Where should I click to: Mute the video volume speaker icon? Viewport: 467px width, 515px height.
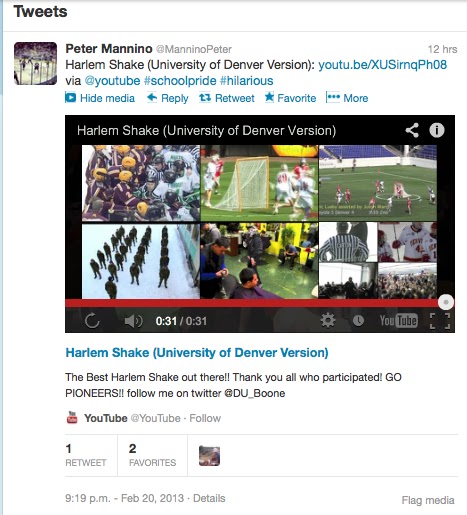(x=133, y=321)
